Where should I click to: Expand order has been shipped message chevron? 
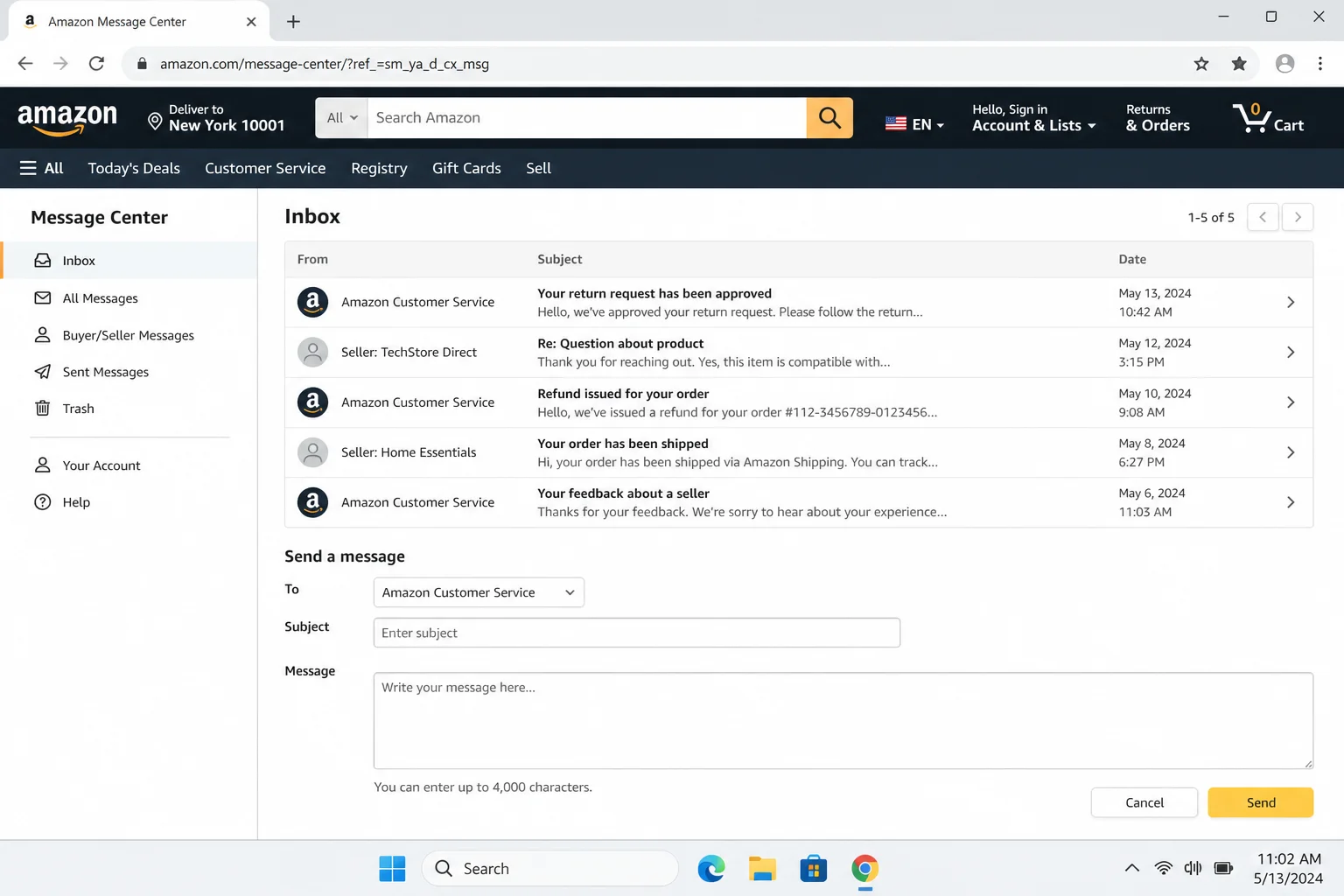(1291, 452)
